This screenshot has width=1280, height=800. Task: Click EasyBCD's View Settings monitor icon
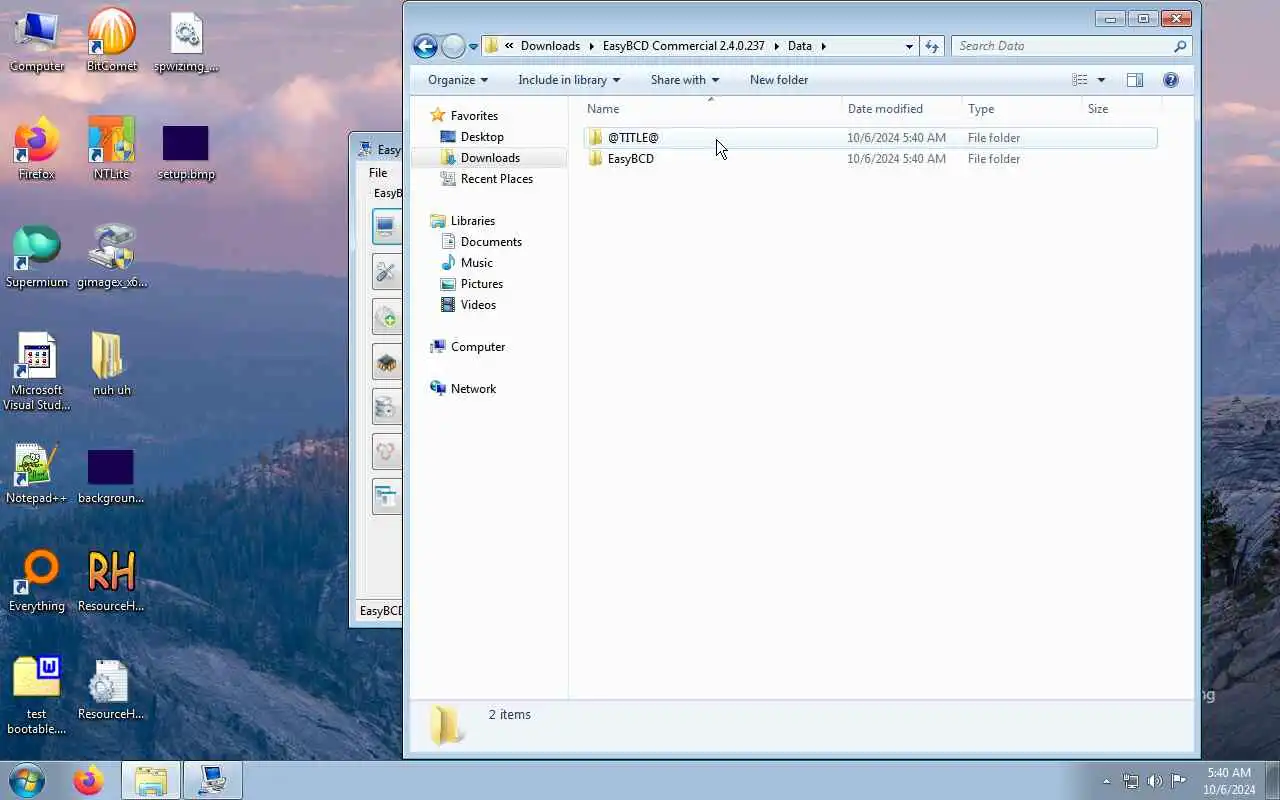coord(387,227)
